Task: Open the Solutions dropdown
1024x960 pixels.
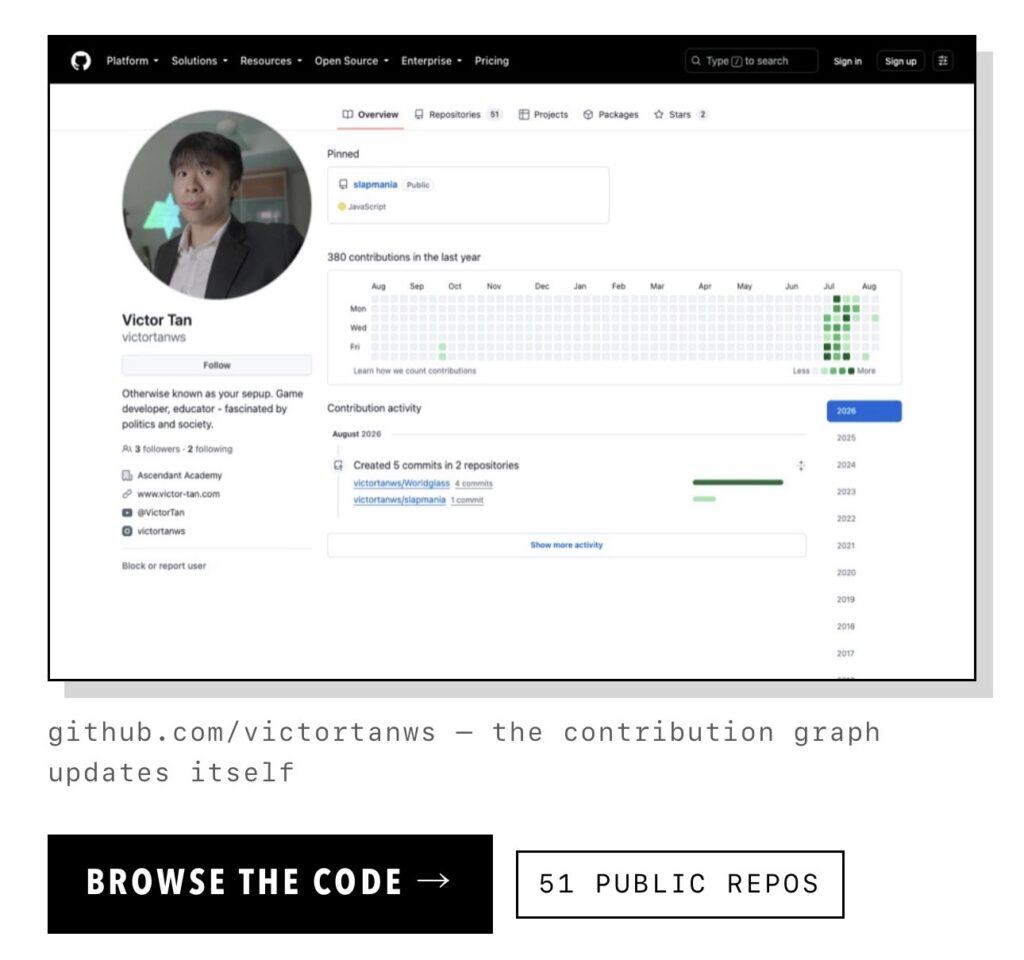Action: pyautogui.click(x=199, y=61)
